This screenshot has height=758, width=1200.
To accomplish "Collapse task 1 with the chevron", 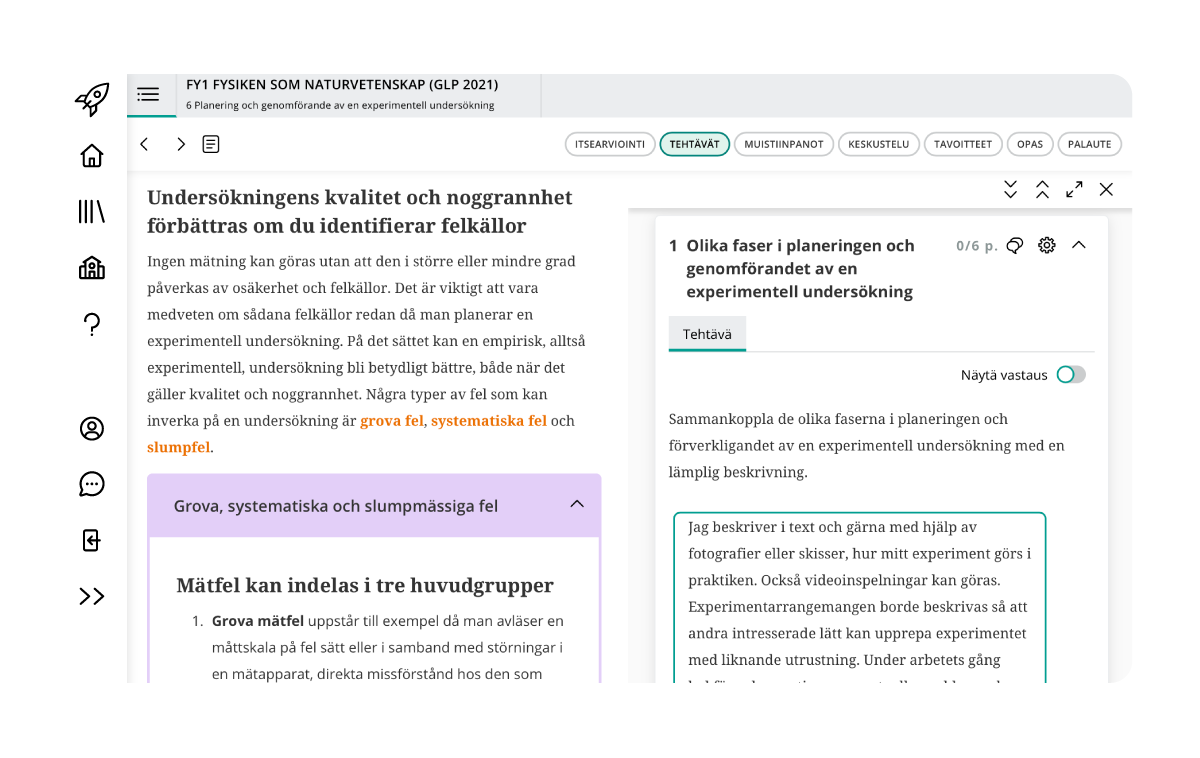I will coord(1078,245).
